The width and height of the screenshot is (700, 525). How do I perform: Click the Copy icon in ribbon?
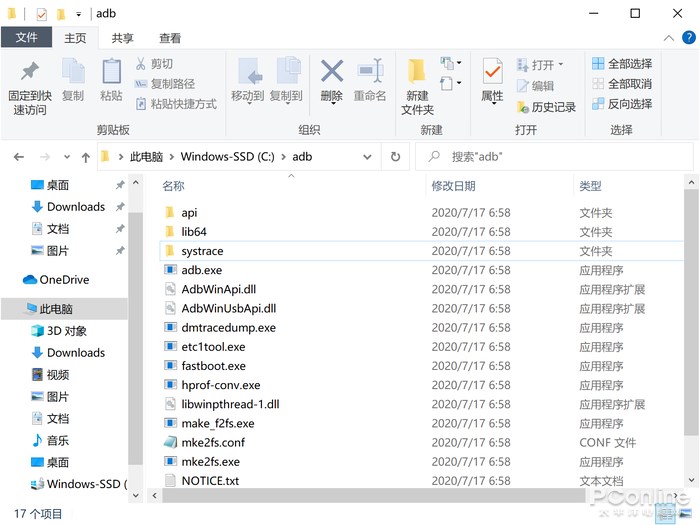coord(73,71)
